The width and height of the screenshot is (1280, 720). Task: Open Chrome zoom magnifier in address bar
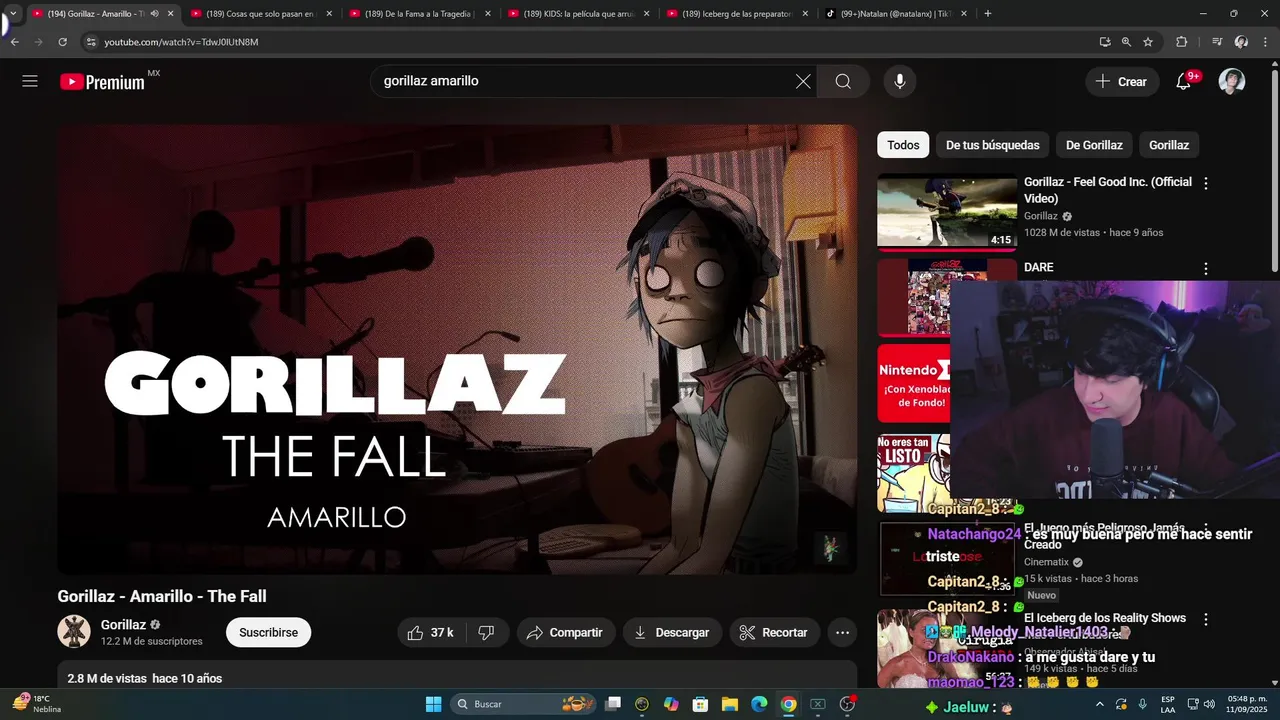pos(1126,42)
